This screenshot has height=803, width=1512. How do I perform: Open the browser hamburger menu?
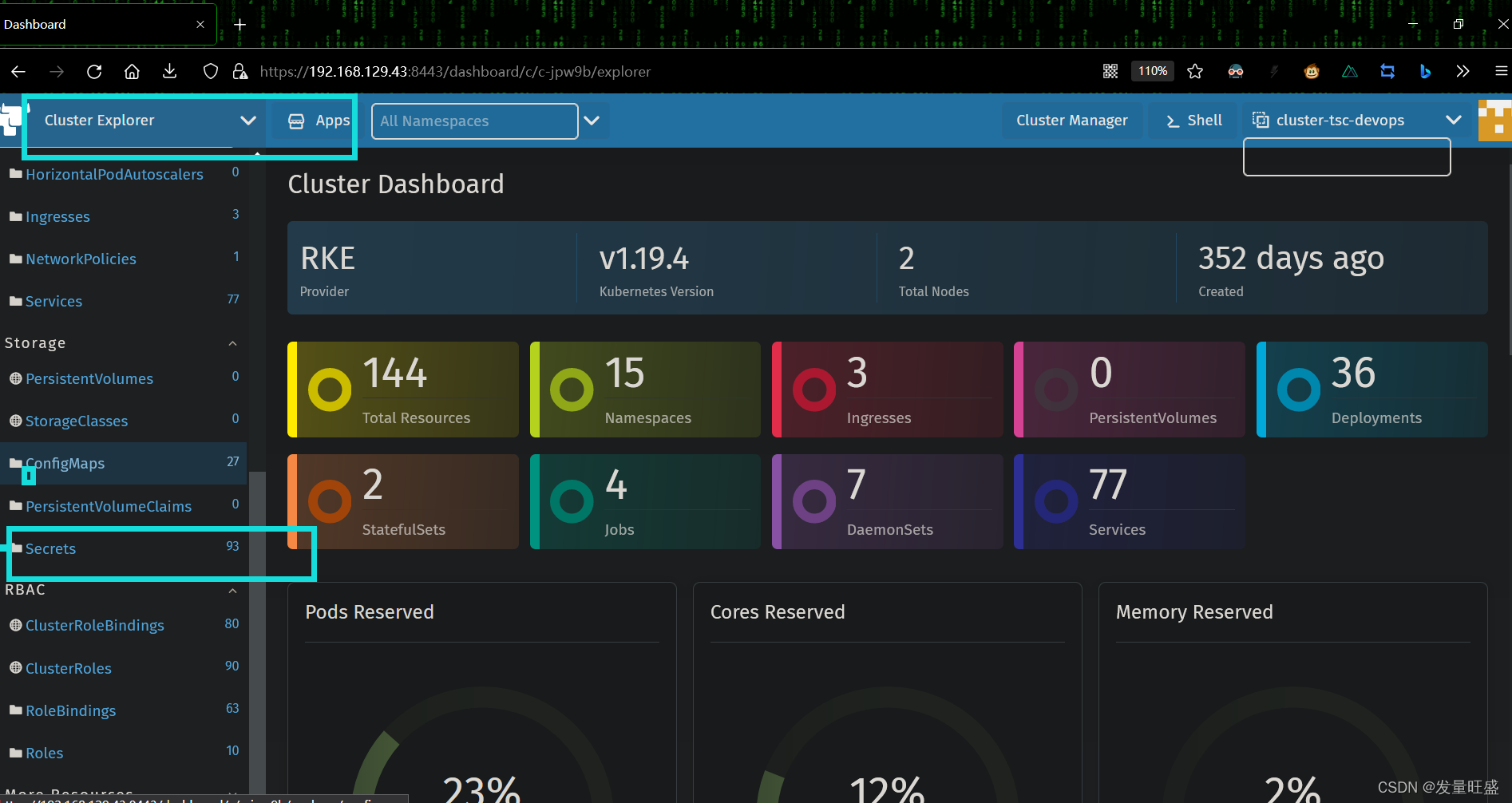(1501, 72)
